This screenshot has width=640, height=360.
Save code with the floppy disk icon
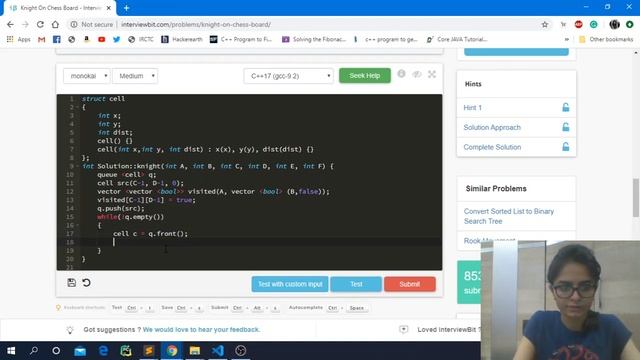pos(71,282)
